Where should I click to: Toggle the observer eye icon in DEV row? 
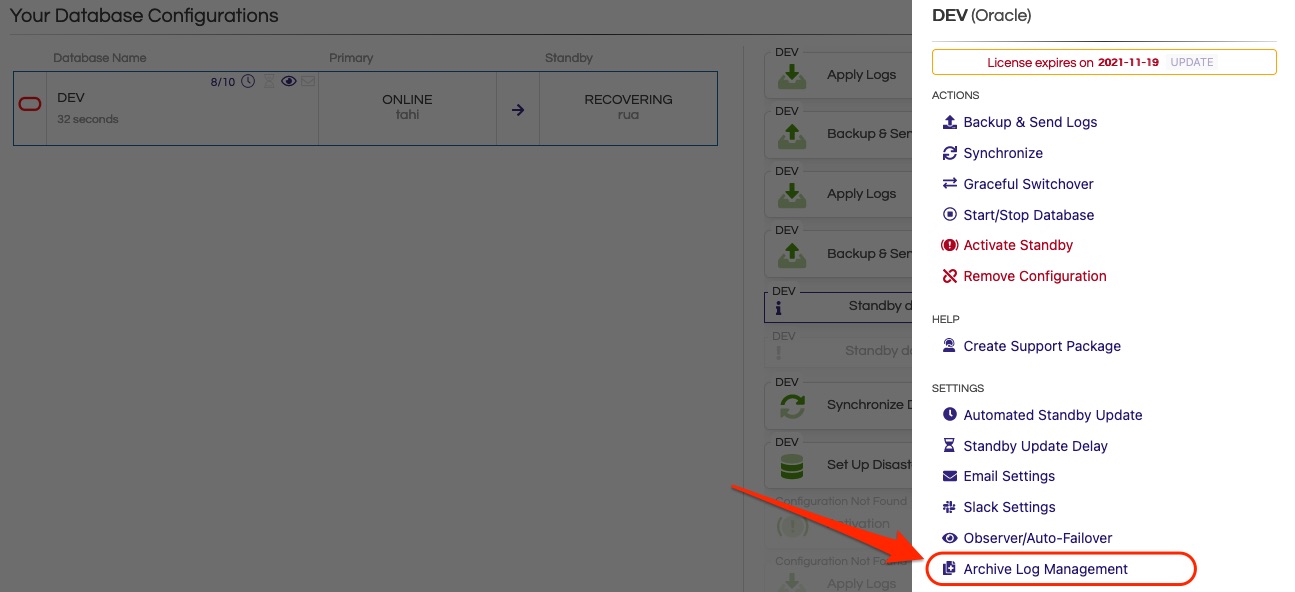pos(289,82)
